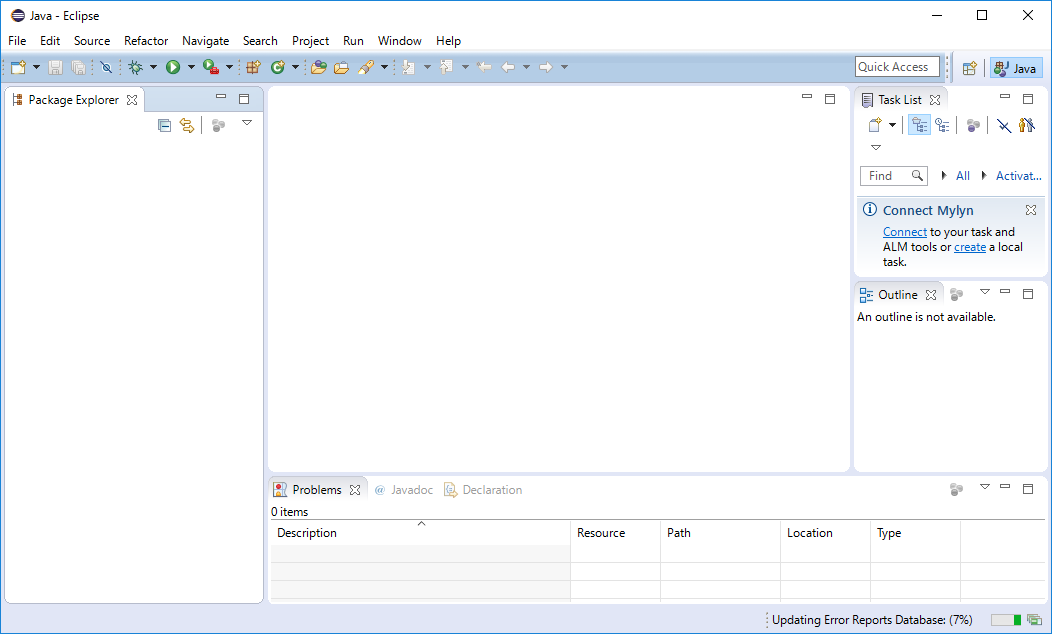This screenshot has height=634, width=1052.
Task: Click Collapse All in Package Explorer
Action: click(164, 125)
